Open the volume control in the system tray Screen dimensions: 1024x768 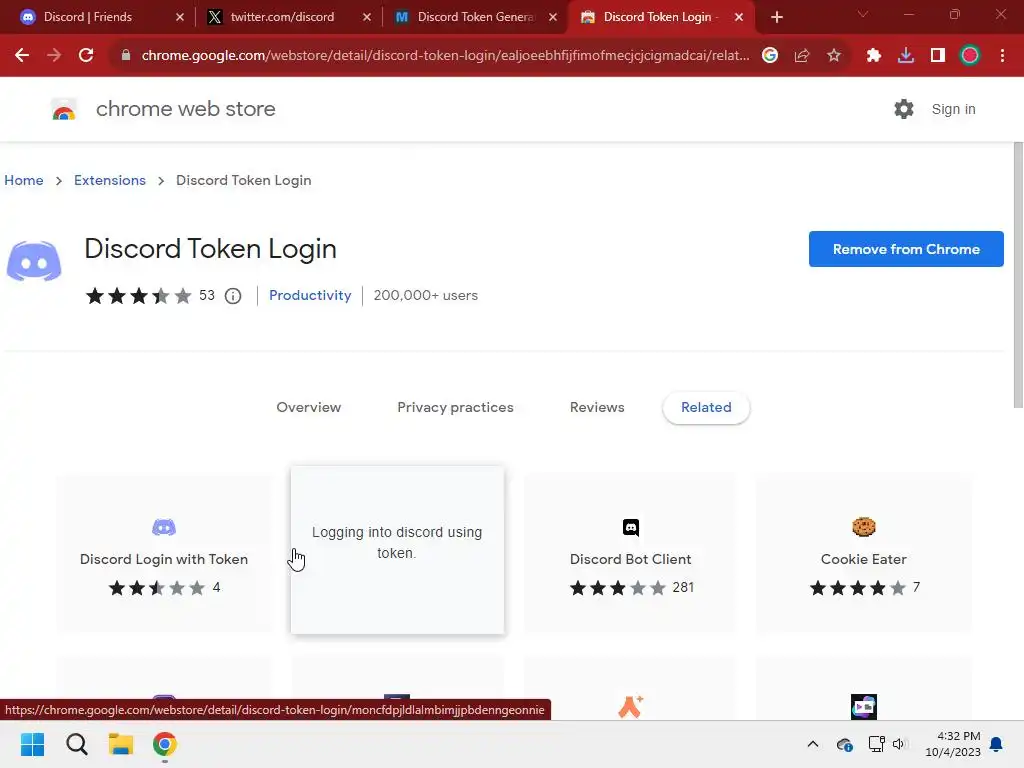tap(899, 744)
